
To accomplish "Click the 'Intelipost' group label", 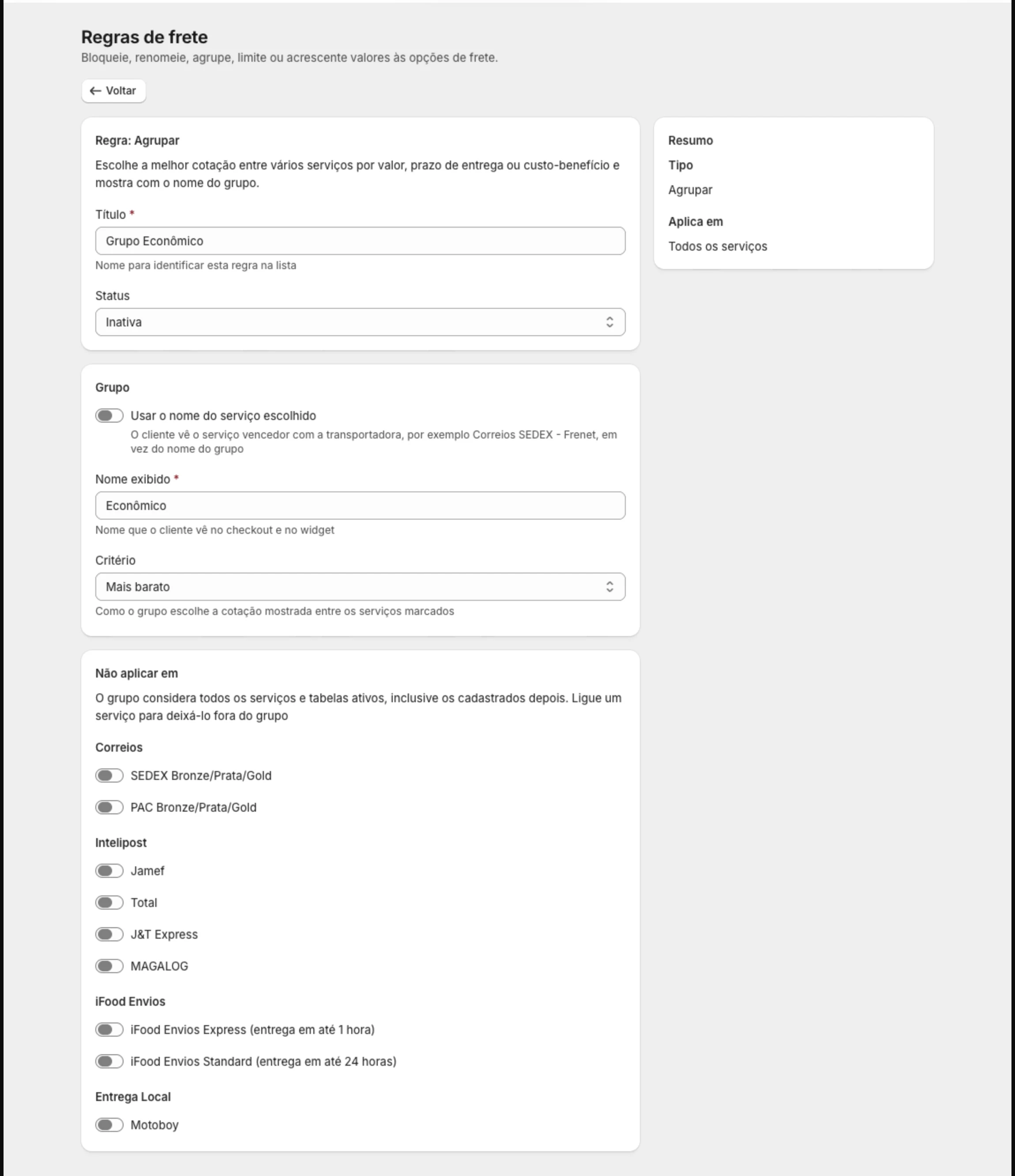I will [x=121, y=843].
